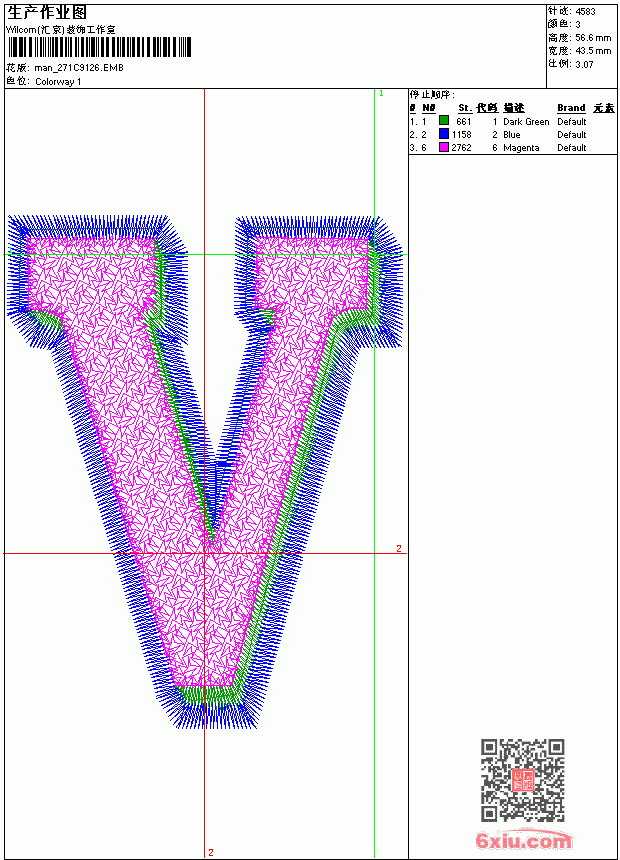Select the Dark Green stop row label
The width and height of the screenshot is (620, 860).
pyautogui.click(x=526, y=122)
